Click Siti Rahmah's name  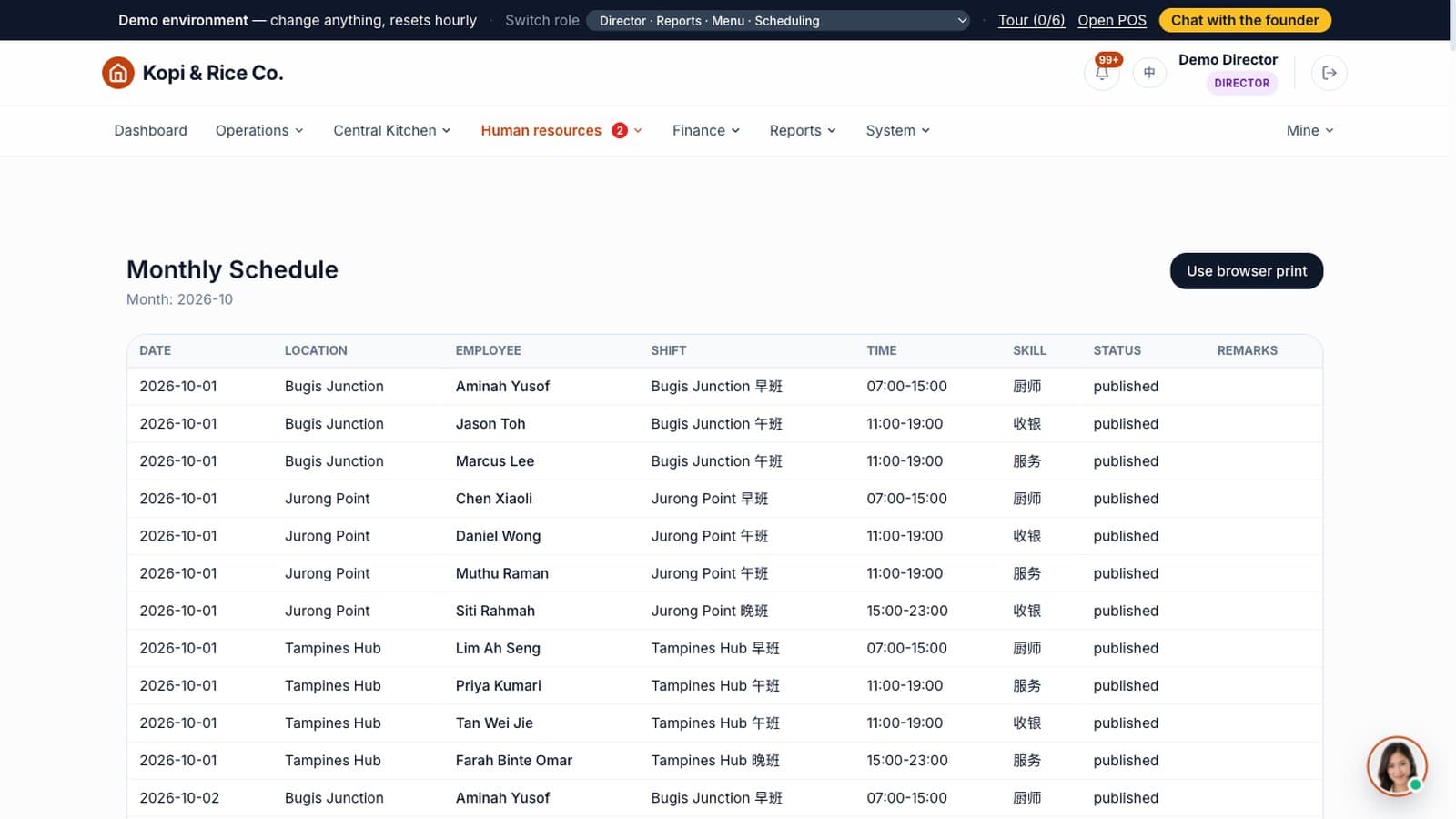coord(495,611)
